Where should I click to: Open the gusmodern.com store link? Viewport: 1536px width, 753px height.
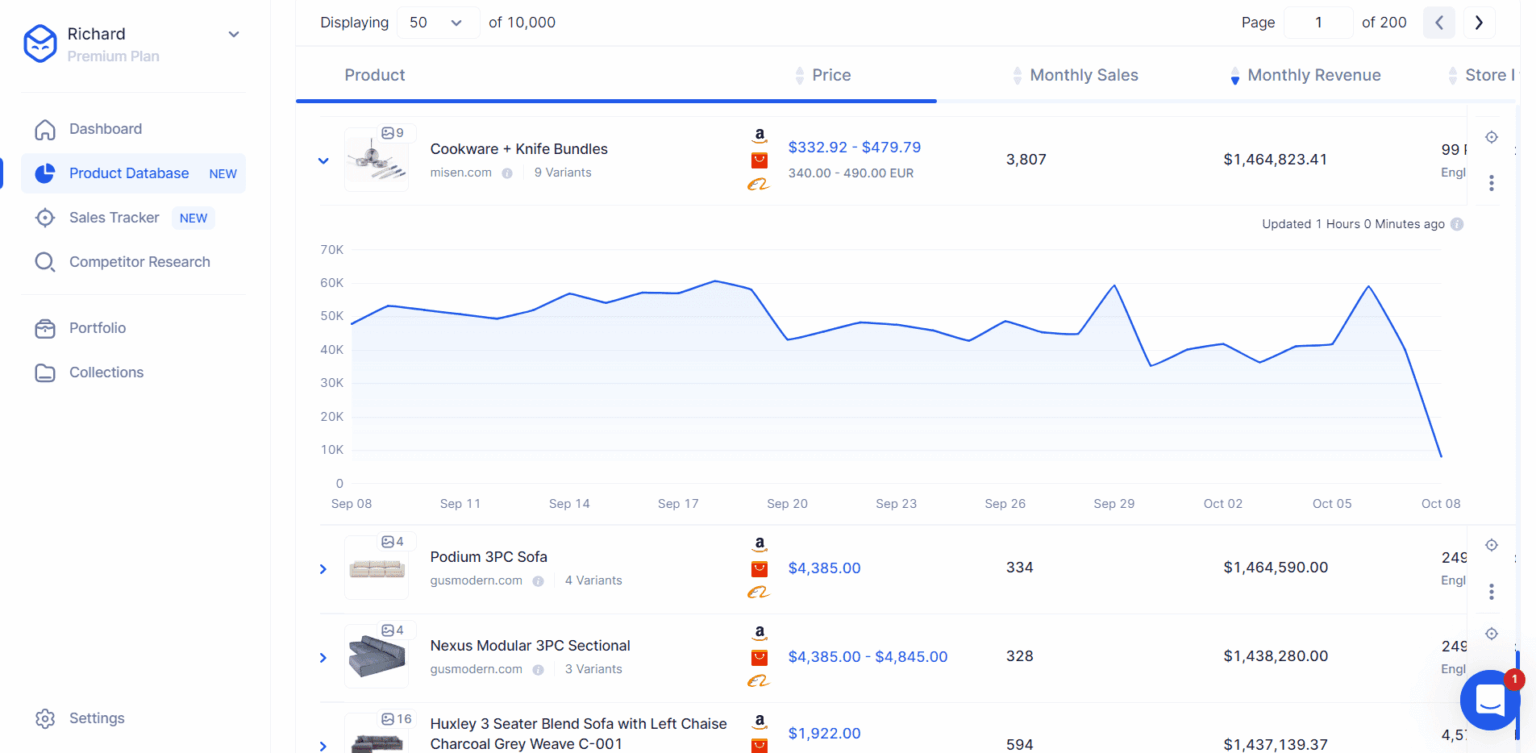coord(475,580)
